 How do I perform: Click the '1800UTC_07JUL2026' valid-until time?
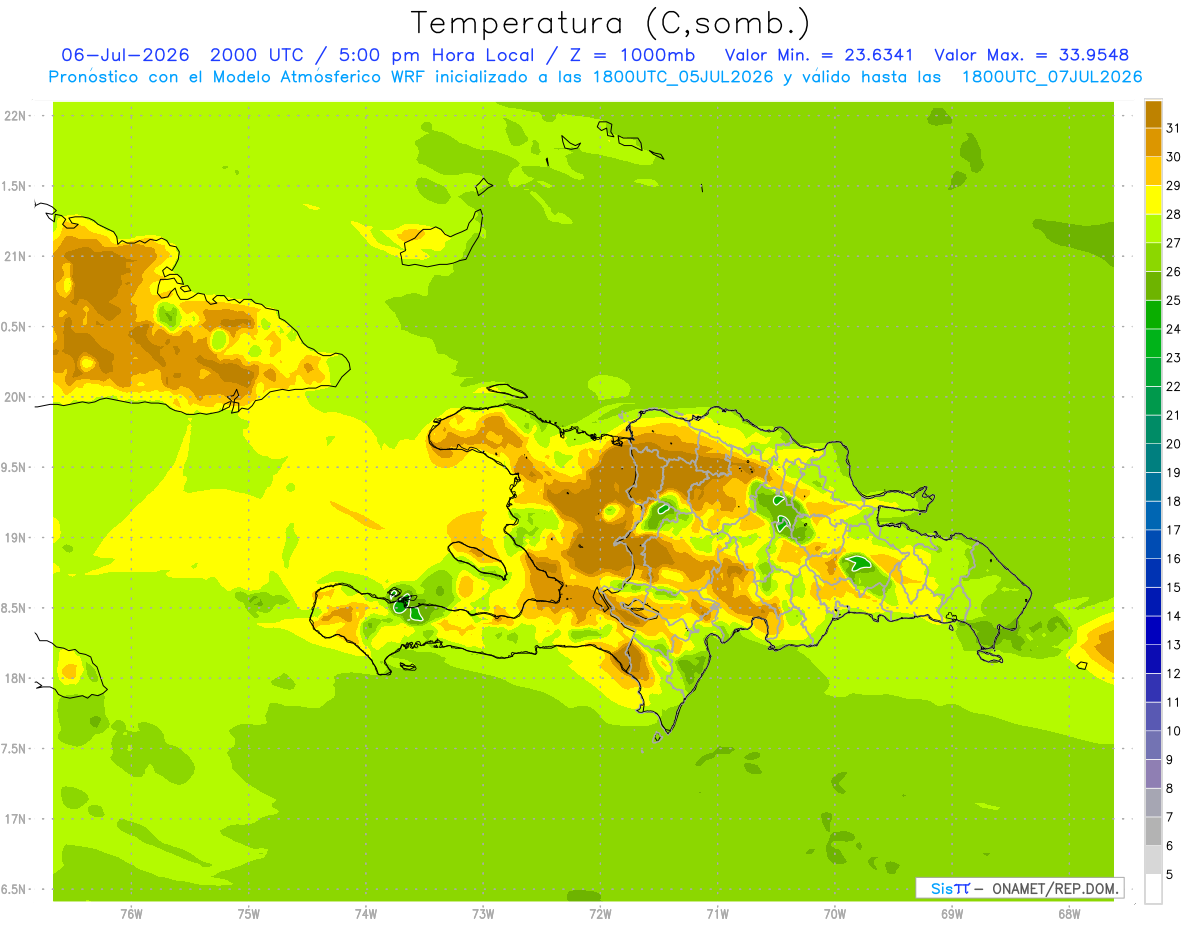[1052, 77]
